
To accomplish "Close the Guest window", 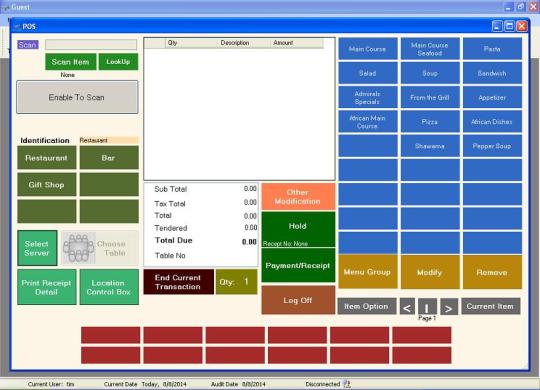I will pyautogui.click(x=534, y=7).
